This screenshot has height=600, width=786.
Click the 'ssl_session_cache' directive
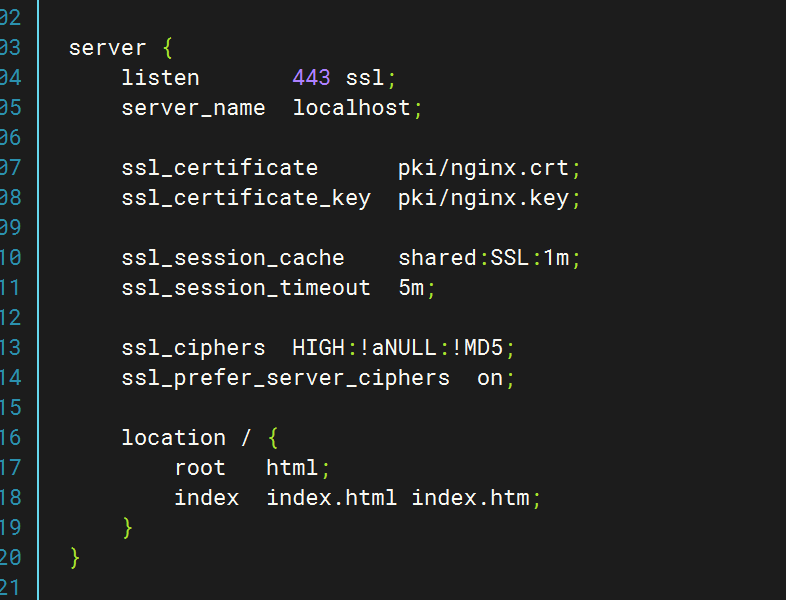click(233, 258)
